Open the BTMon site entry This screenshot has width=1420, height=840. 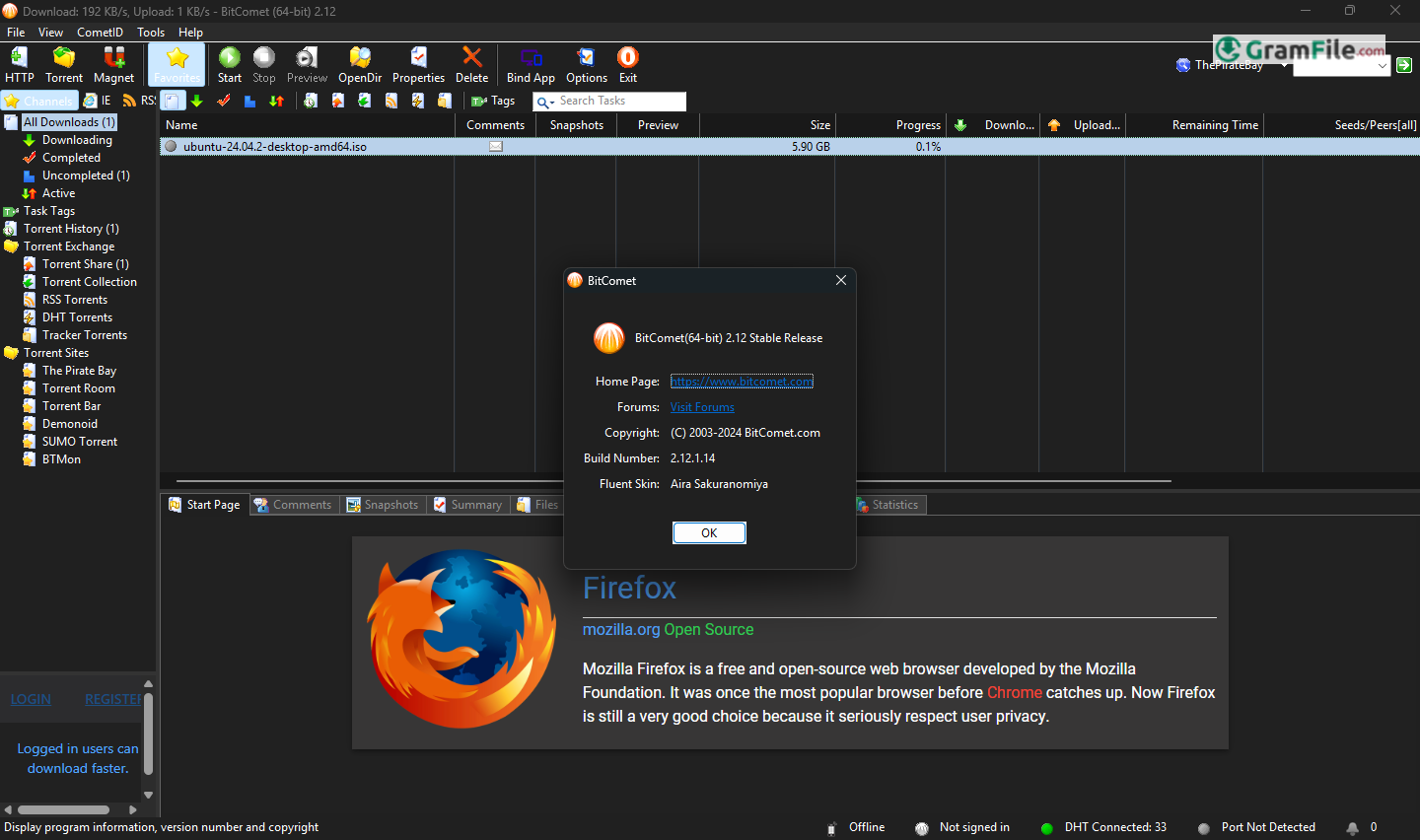pyautogui.click(x=61, y=459)
